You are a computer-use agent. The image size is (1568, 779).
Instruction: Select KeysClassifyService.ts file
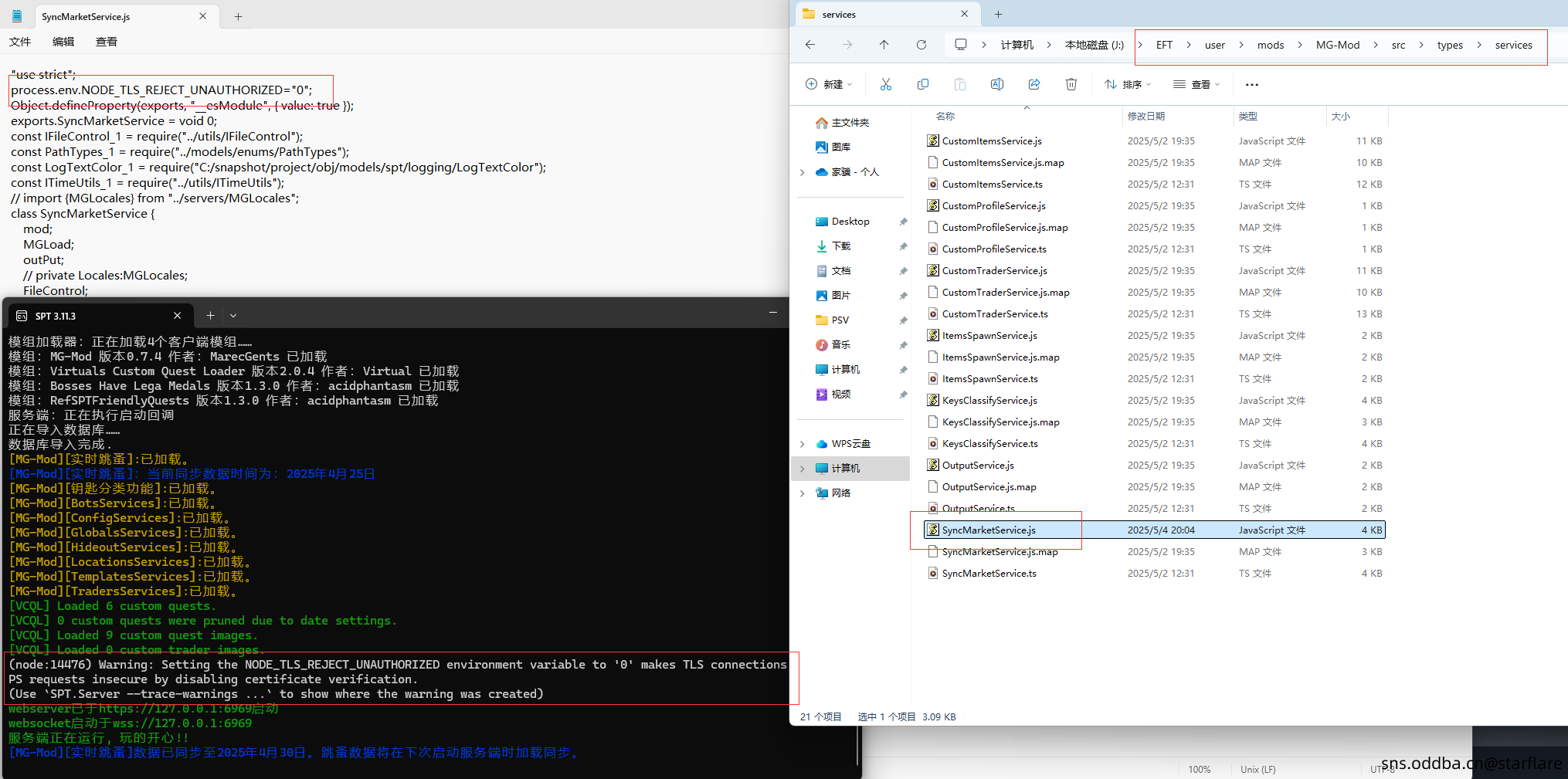click(989, 444)
